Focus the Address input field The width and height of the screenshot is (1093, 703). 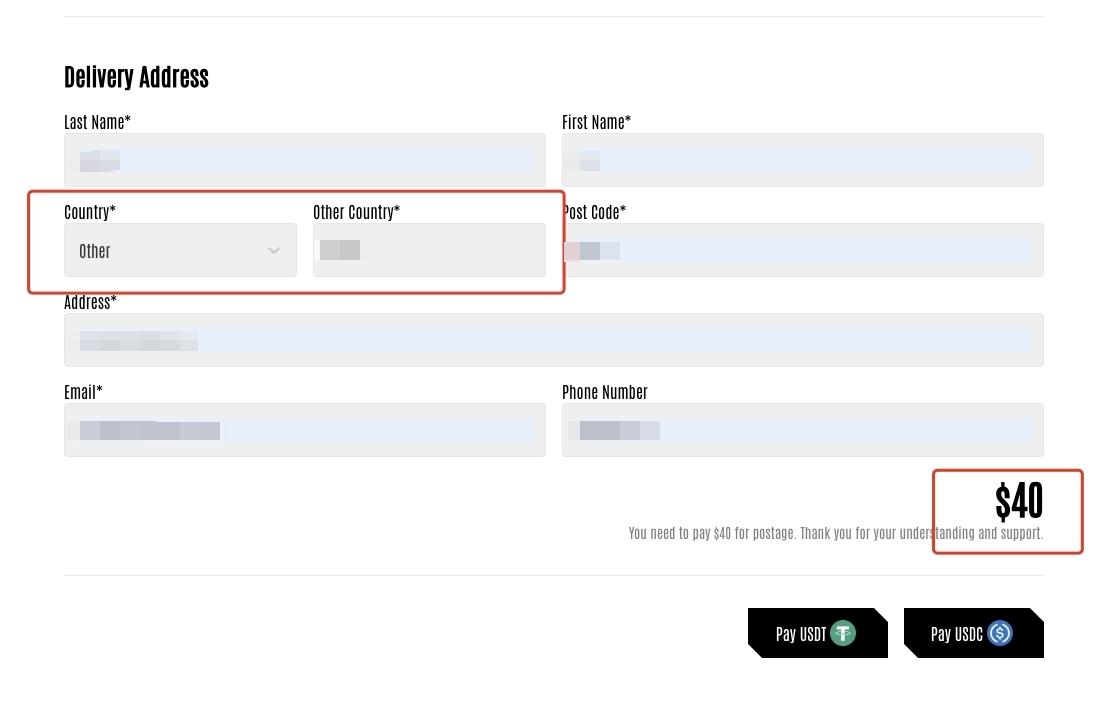pos(554,340)
